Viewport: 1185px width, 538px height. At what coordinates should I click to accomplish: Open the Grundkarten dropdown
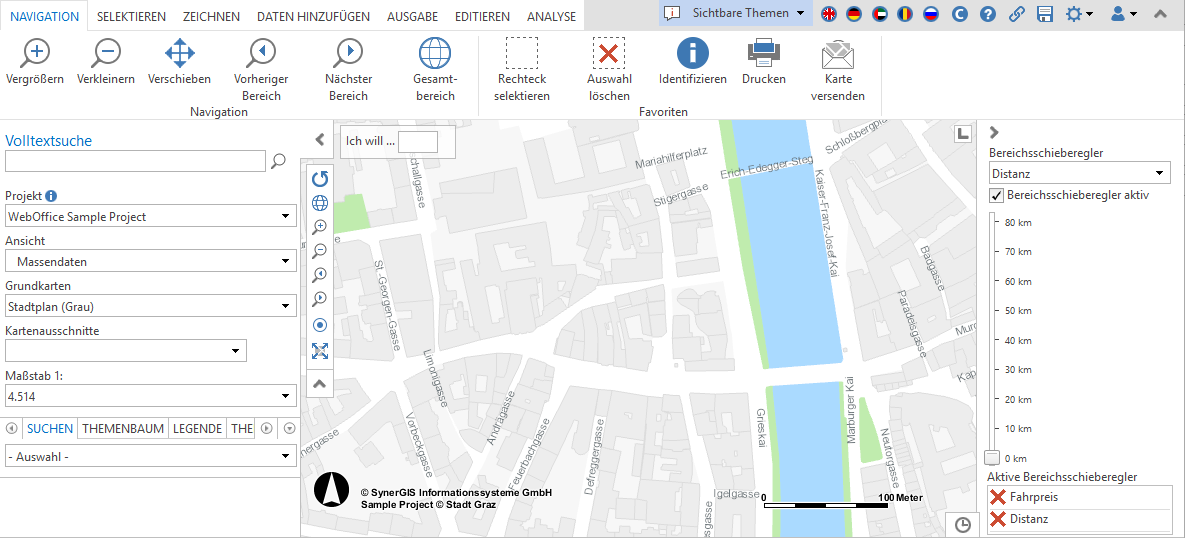(x=150, y=306)
